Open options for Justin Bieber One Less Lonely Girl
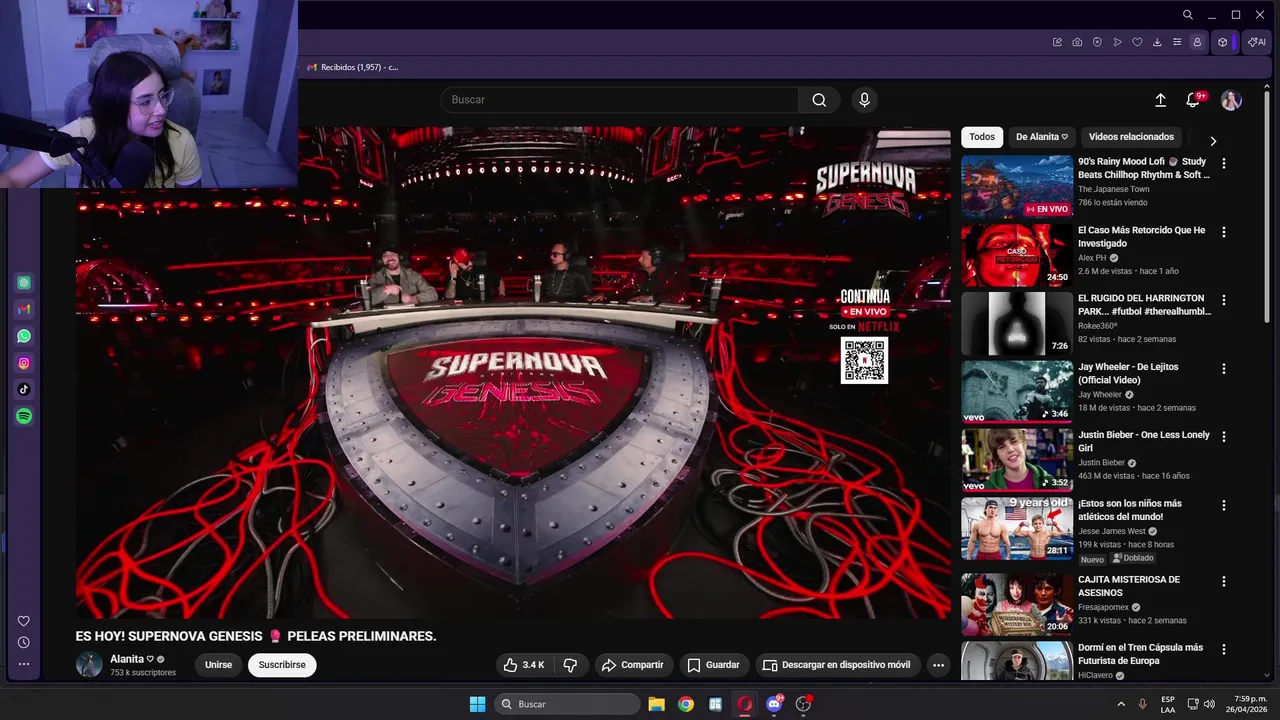 click(x=1224, y=437)
